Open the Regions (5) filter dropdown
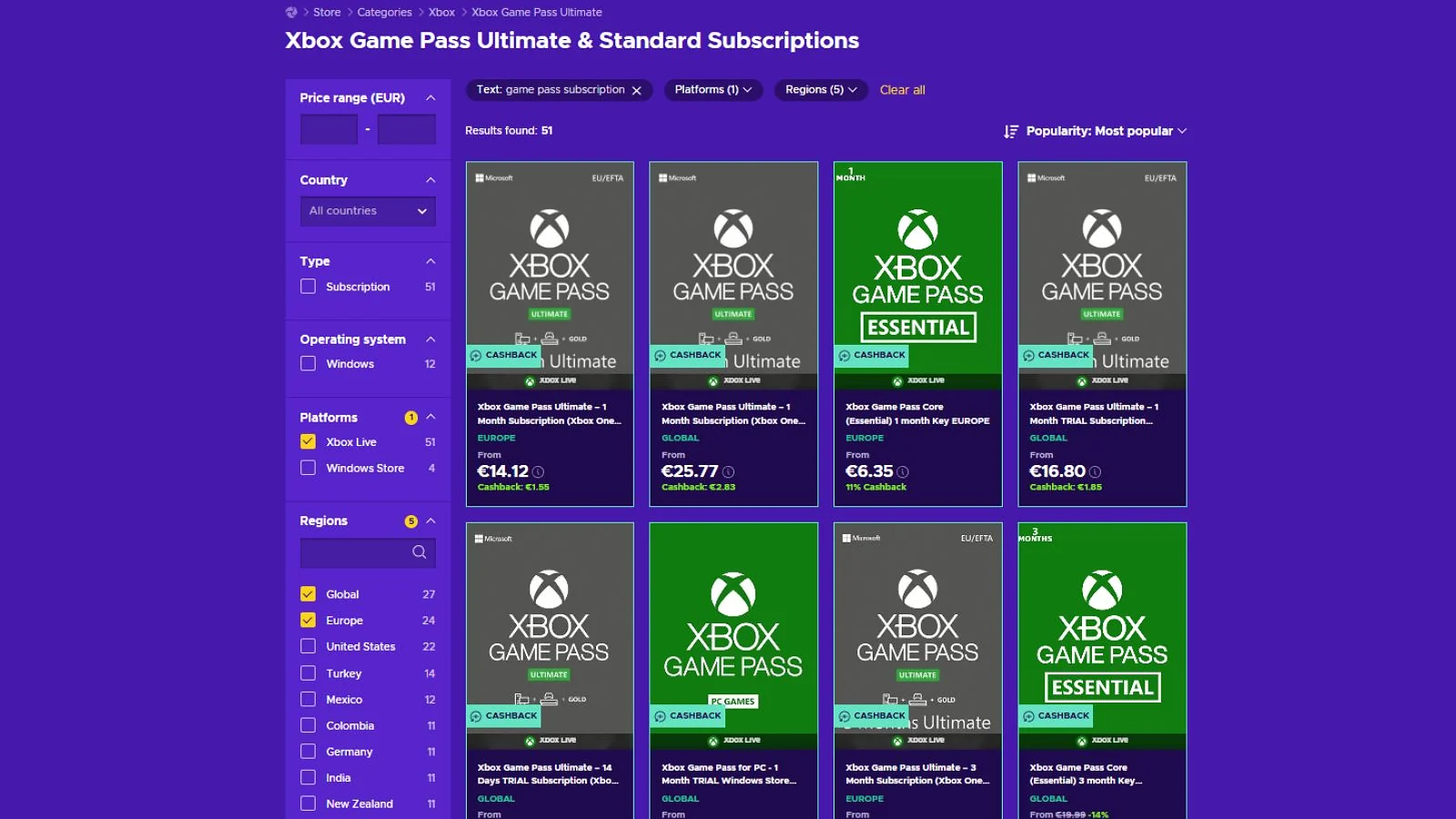Image resolution: width=1456 pixels, height=819 pixels. [x=821, y=90]
